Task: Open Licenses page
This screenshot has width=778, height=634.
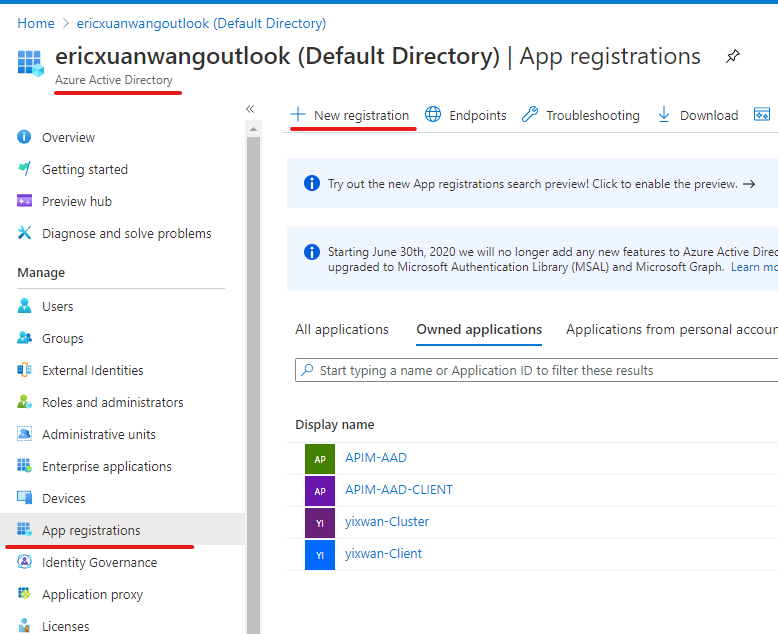Action: (65, 627)
